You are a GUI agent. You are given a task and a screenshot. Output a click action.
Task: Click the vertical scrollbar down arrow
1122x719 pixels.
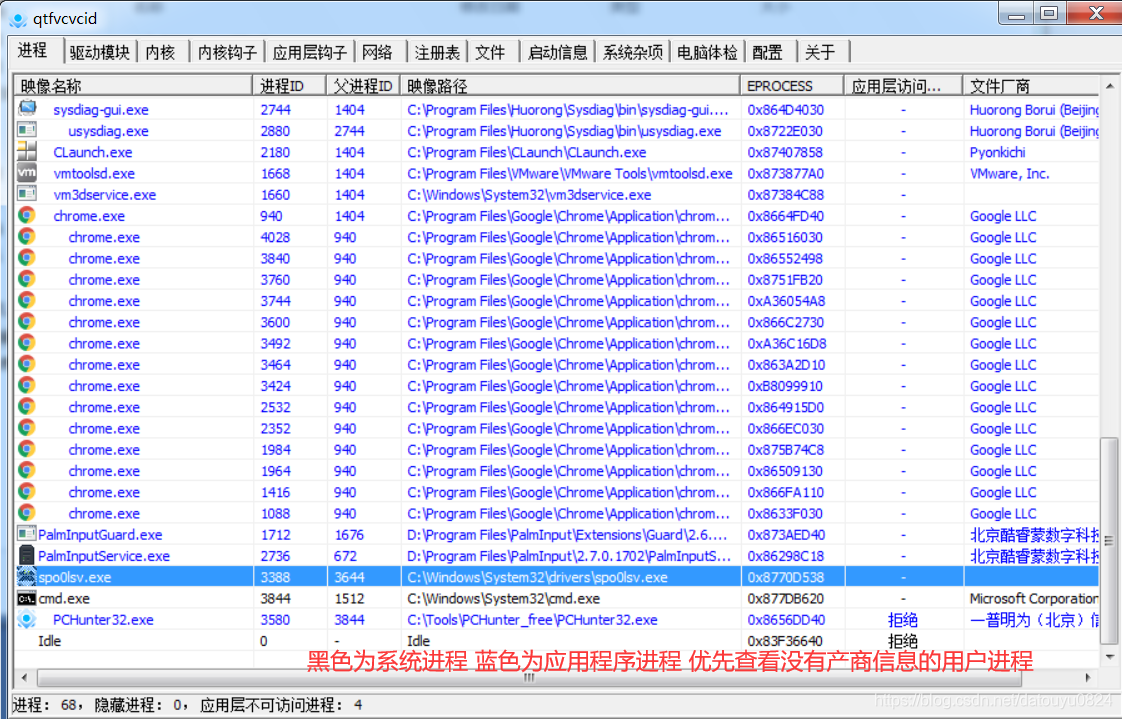(x=1109, y=657)
